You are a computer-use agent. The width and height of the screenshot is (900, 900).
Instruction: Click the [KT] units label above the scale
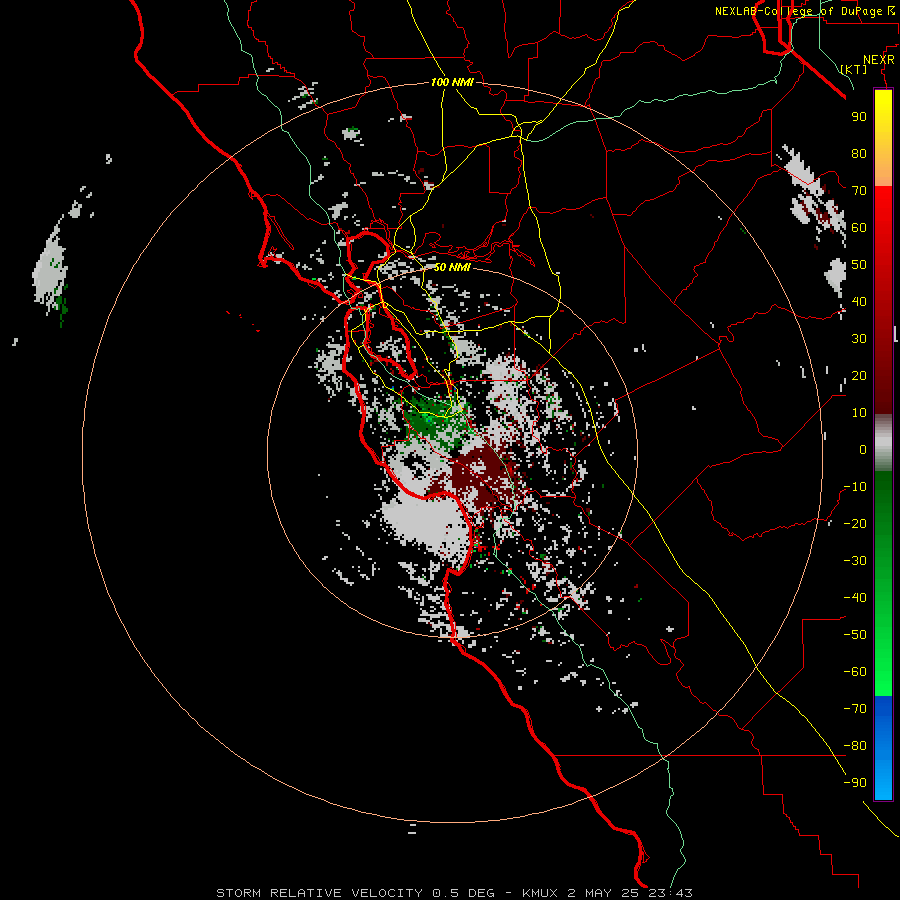click(x=854, y=69)
